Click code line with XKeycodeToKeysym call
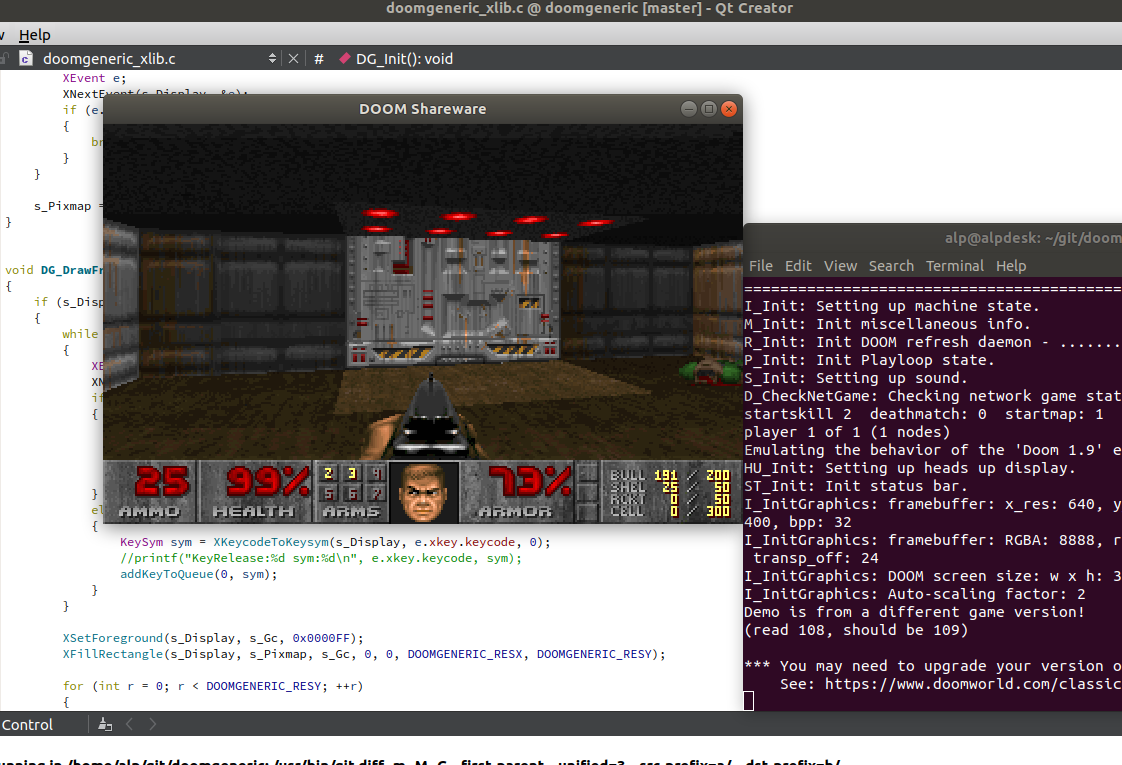Screen dimensions: 1122x765 335,542
